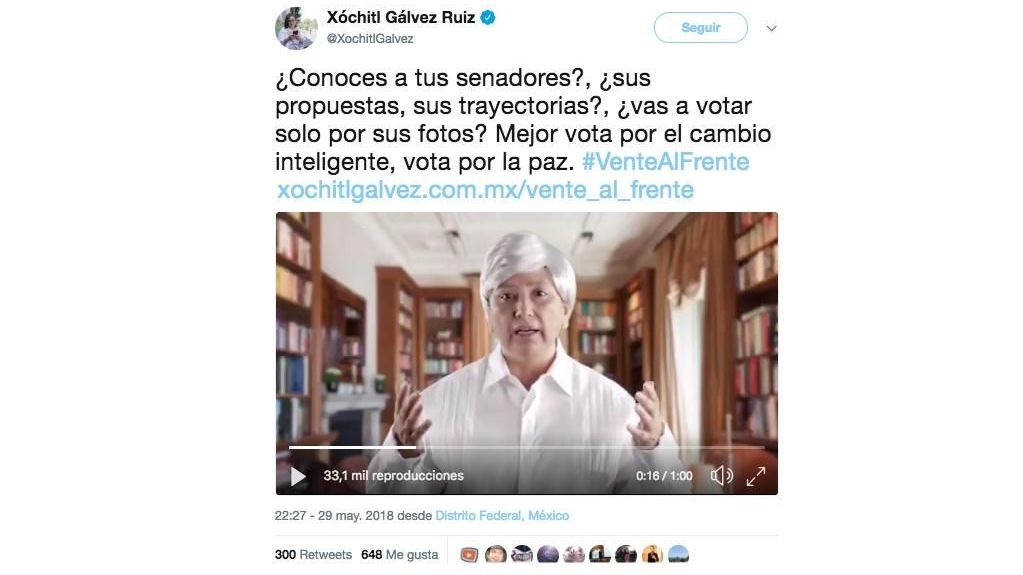Seek on the video progress bar

point(527,447)
